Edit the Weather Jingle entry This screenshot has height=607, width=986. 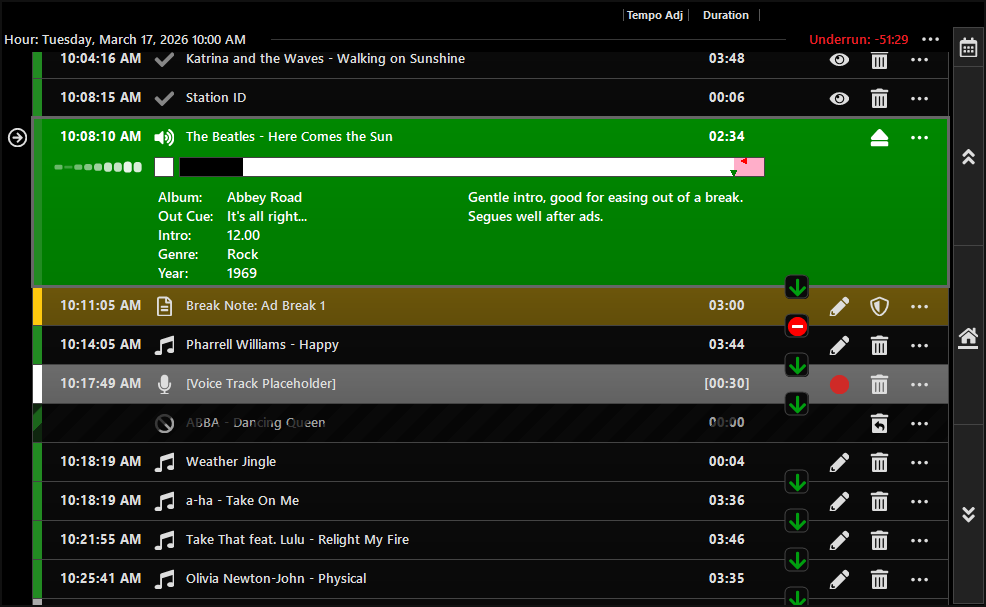click(x=839, y=462)
